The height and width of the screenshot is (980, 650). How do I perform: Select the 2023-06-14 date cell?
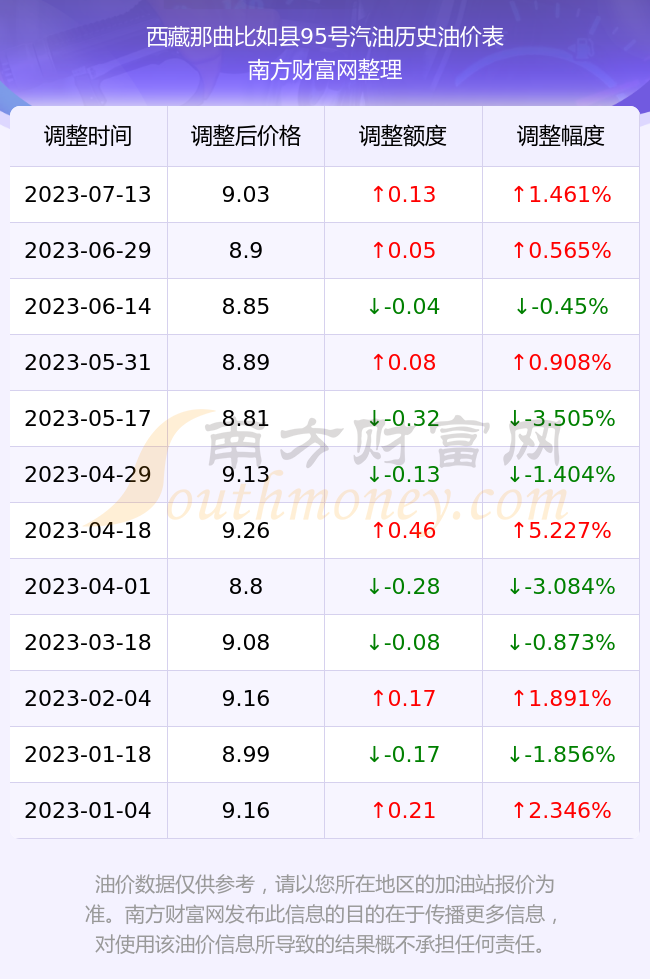[88, 306]
